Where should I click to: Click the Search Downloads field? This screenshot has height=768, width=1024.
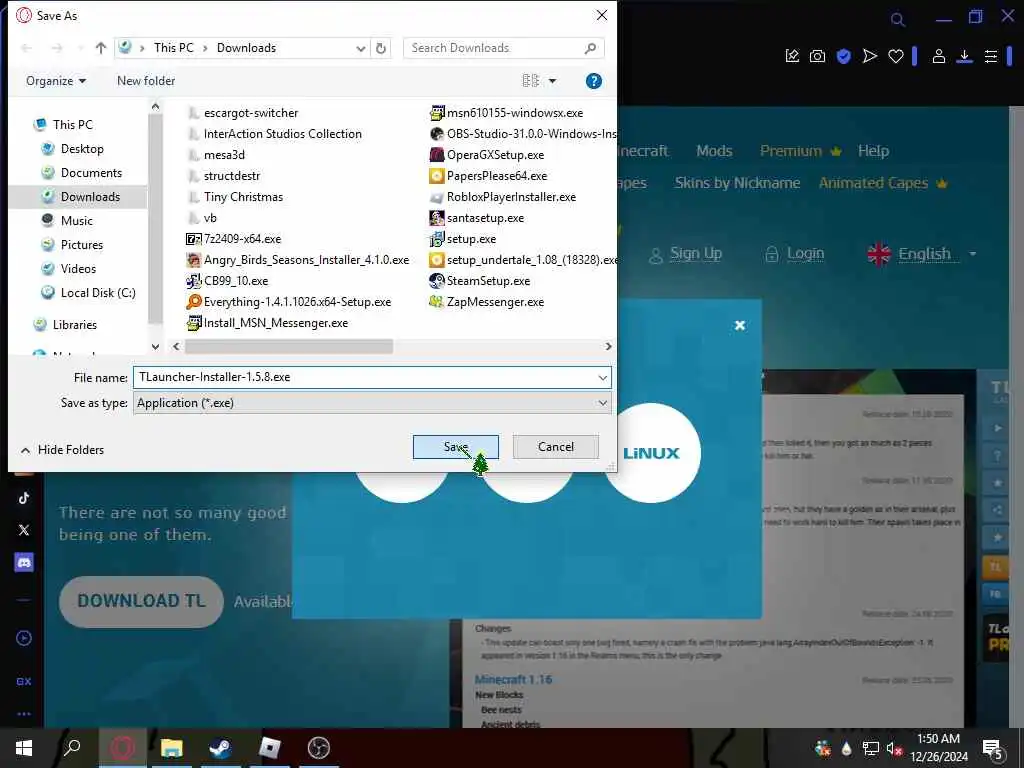pyautogui.click(x=504, y=48)
